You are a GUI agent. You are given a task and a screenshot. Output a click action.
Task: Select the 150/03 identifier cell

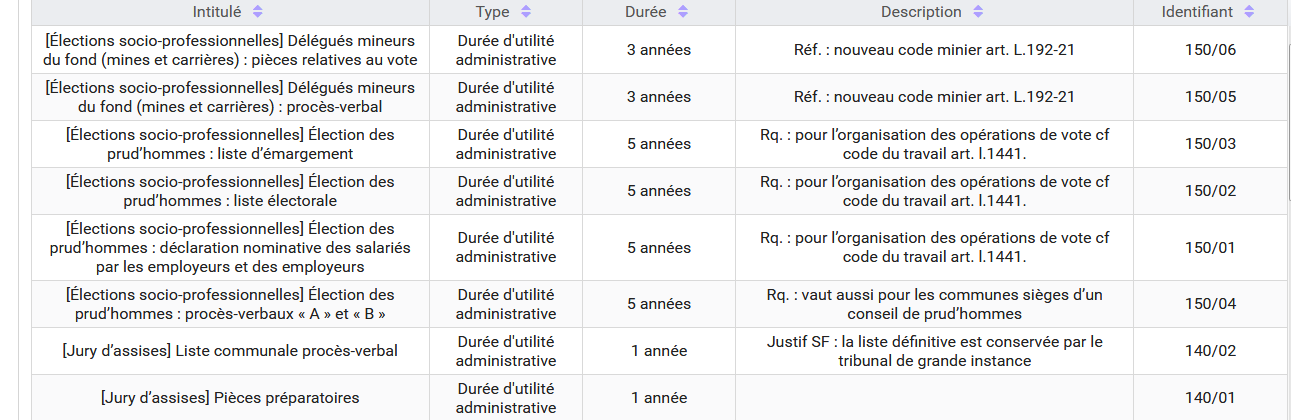point(1210,144)
